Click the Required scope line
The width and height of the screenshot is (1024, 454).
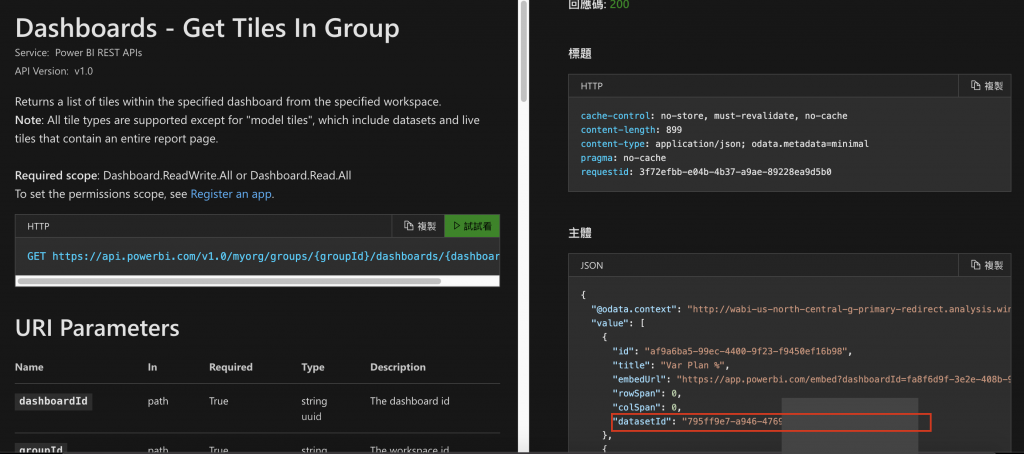[x=184, y=175]
